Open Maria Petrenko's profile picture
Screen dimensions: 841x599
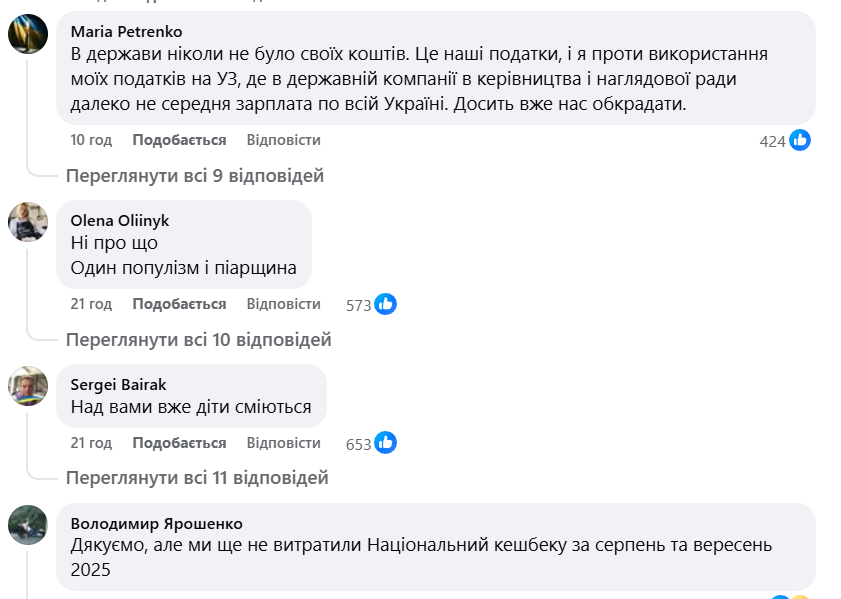(28, 34)
